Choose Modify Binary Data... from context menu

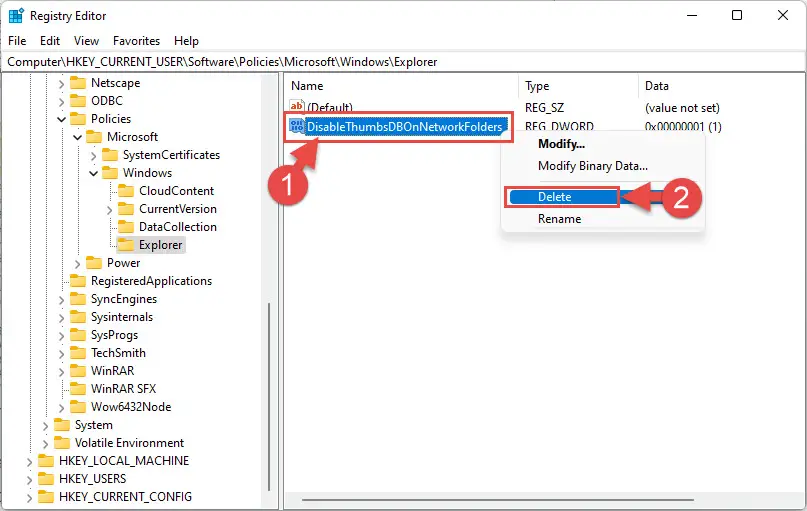point(603,166)
